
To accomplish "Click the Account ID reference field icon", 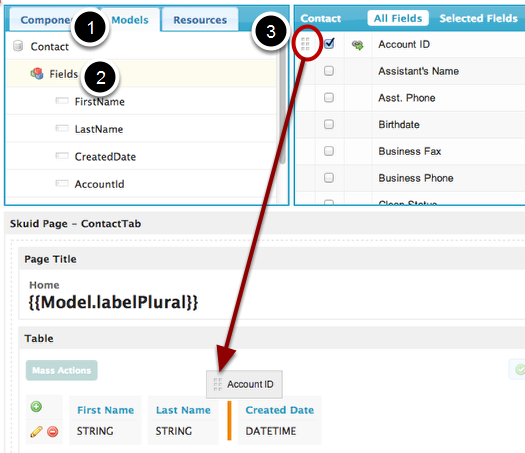I will click(x=358, y=45).
